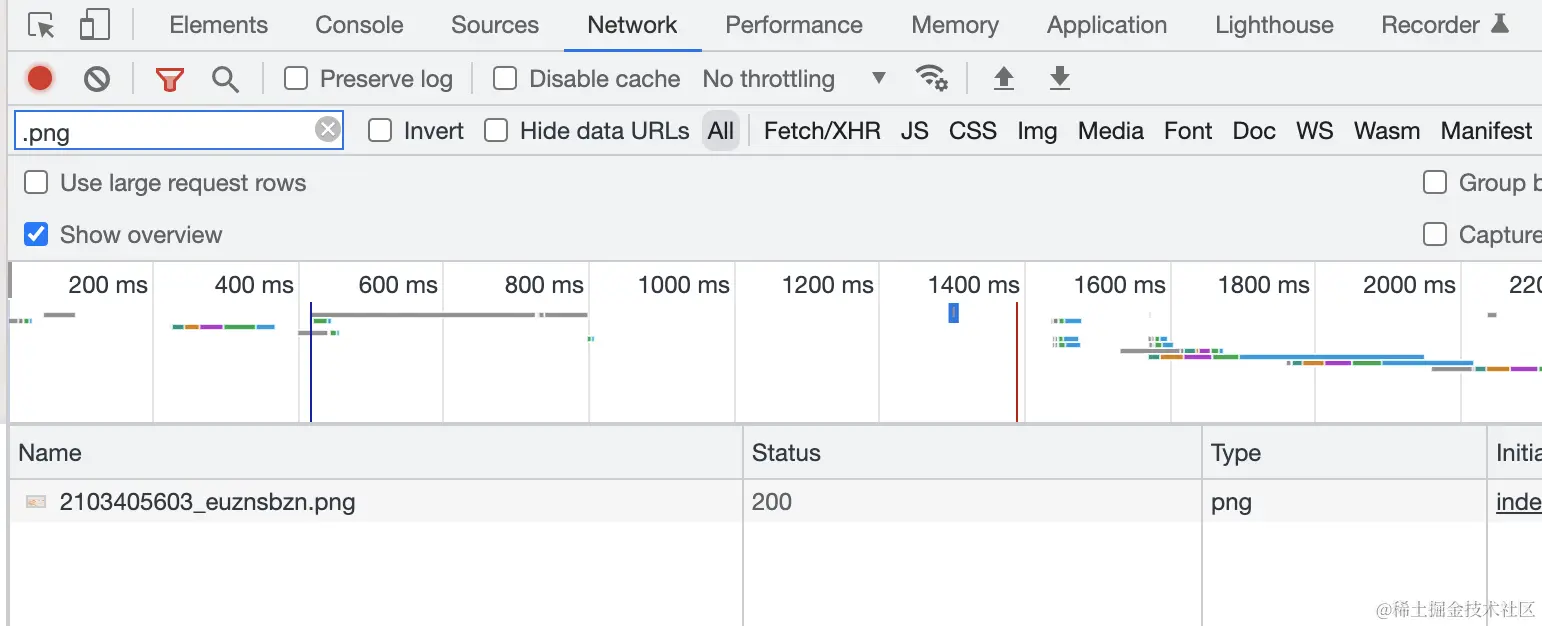Toggle the device toolbar icon

click(94, 25)
